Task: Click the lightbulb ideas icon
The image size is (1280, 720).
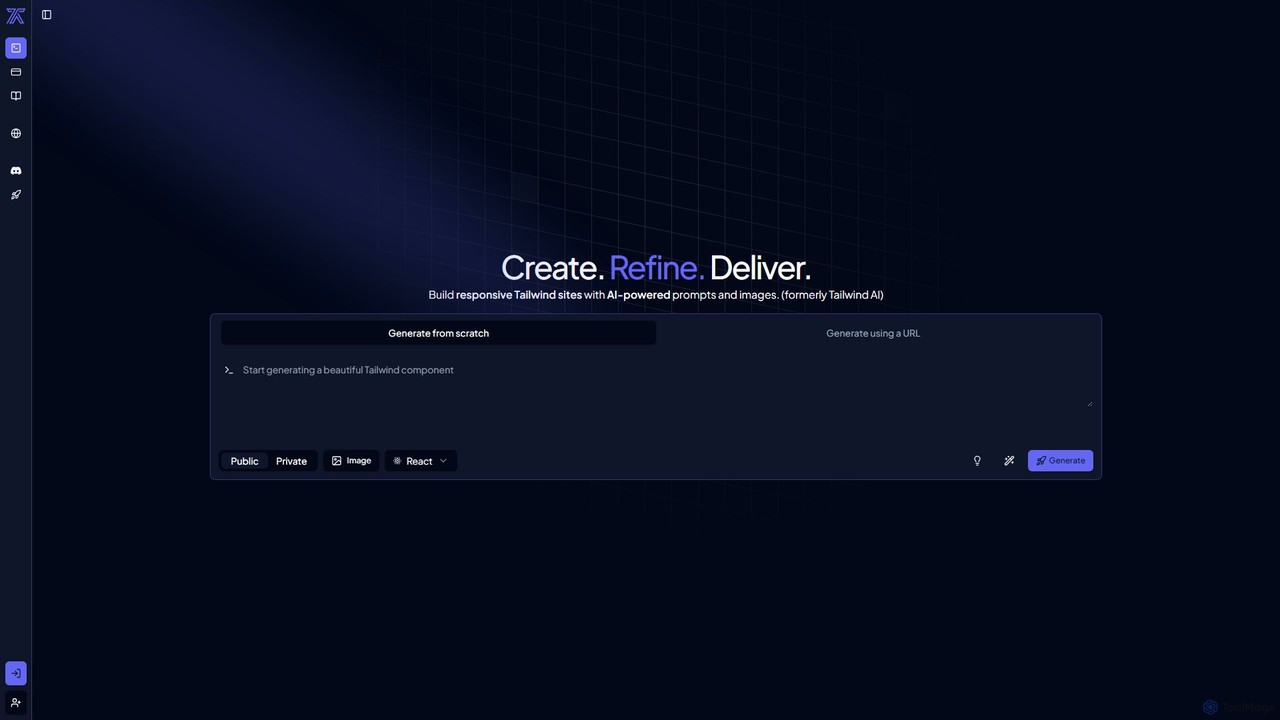Action: tap(977, 461)
